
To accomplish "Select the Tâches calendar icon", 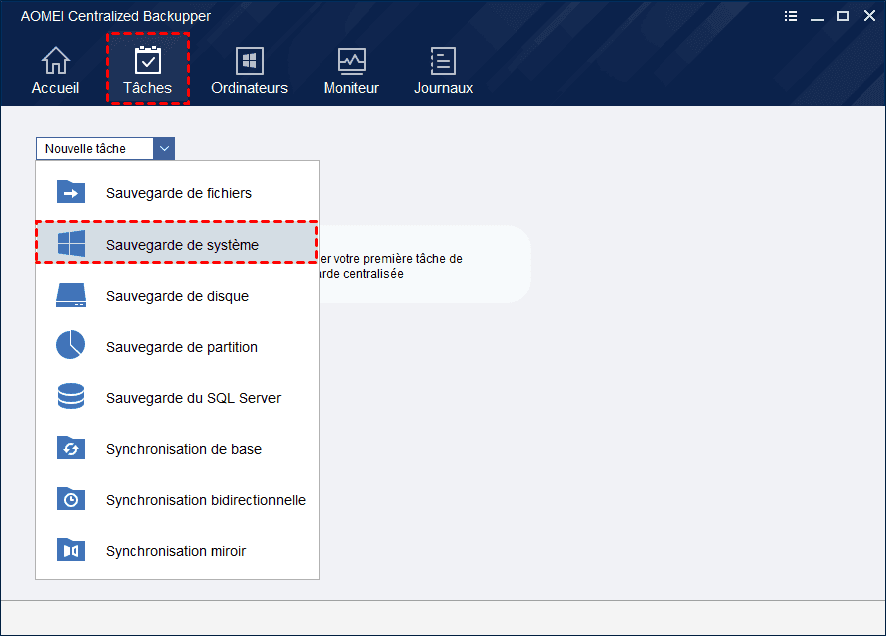I will 147,60.
